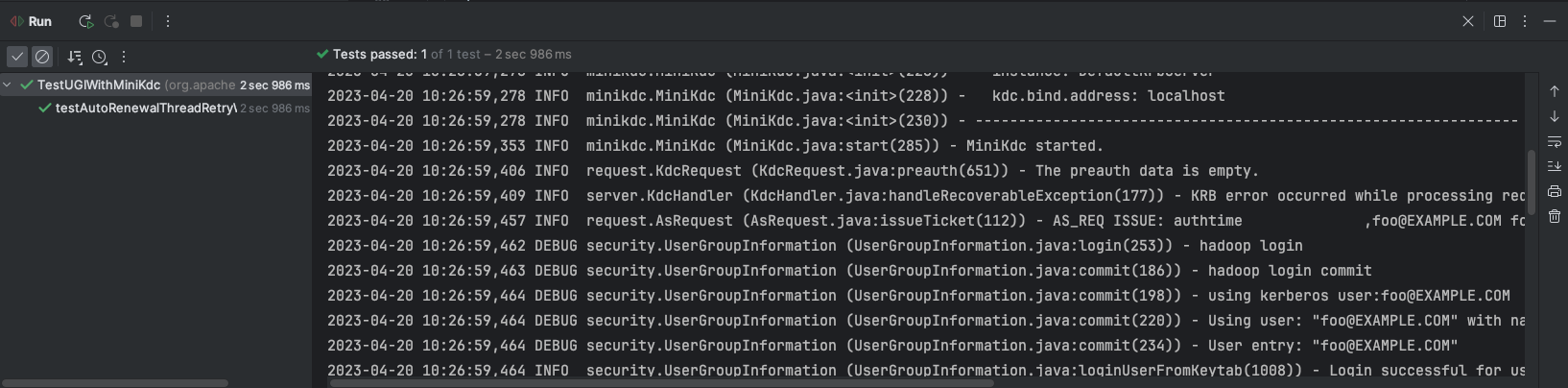Rerun the test with the Rerun icon
Viewport: 1568px width, 388px height.
85,21
